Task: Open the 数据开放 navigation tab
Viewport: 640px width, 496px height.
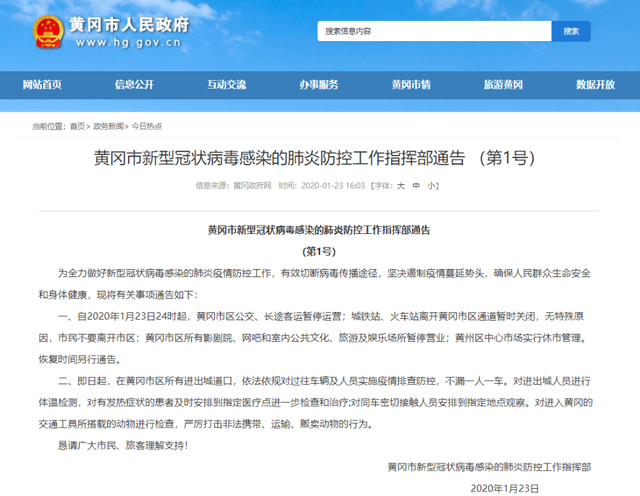Action: (596, 84)
